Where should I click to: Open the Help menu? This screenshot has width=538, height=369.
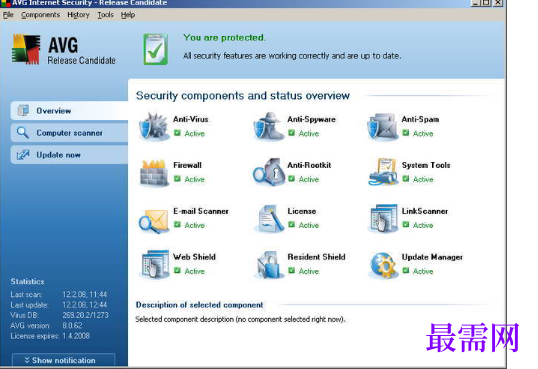(128, 15)
